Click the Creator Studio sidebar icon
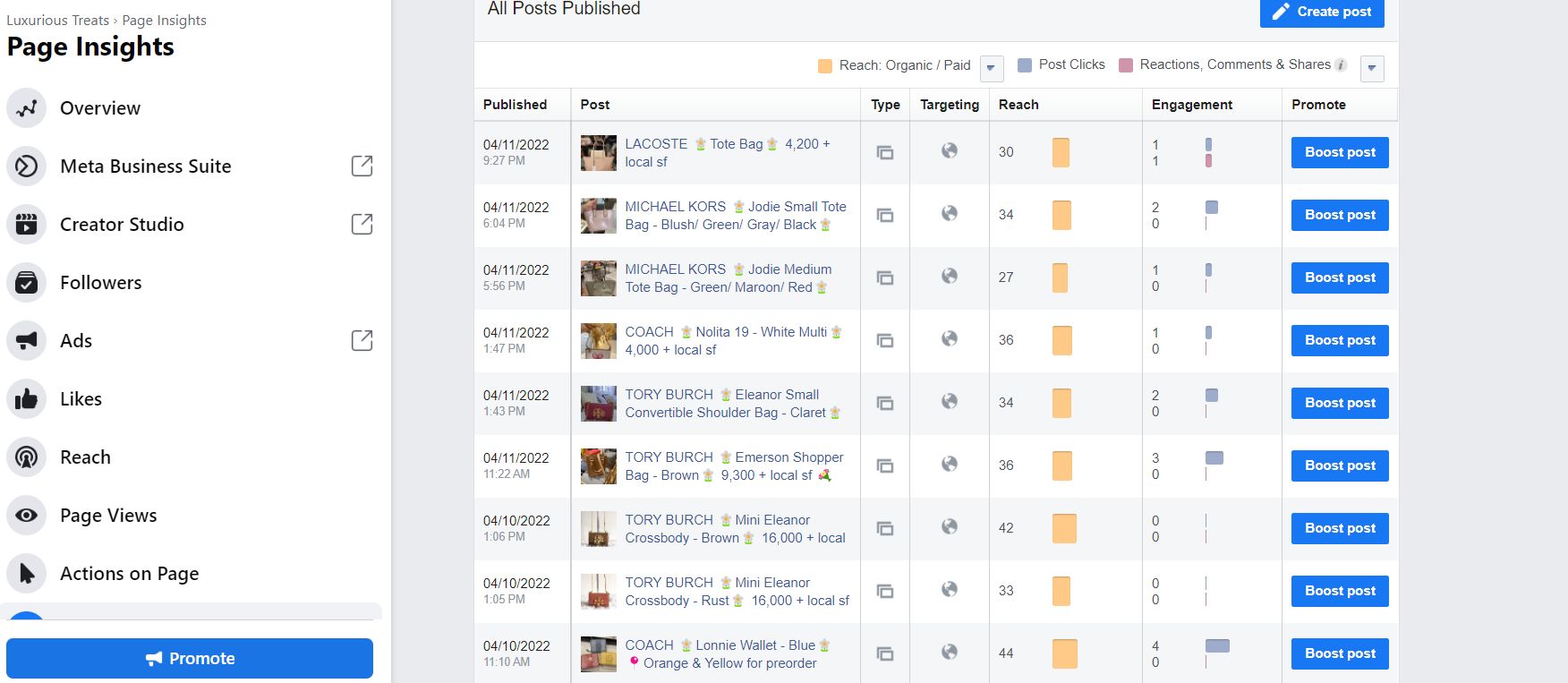 [x=27, y=225]
